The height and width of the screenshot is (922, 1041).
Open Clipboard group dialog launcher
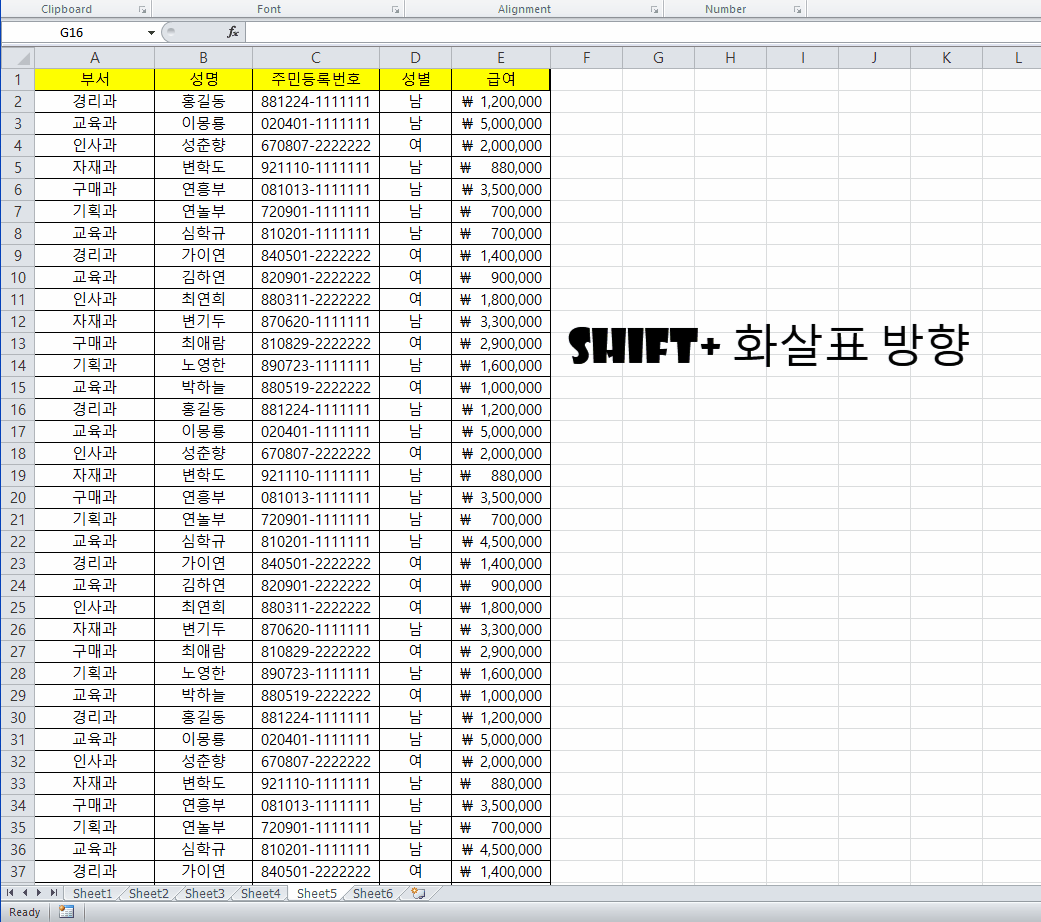[142, 9]
